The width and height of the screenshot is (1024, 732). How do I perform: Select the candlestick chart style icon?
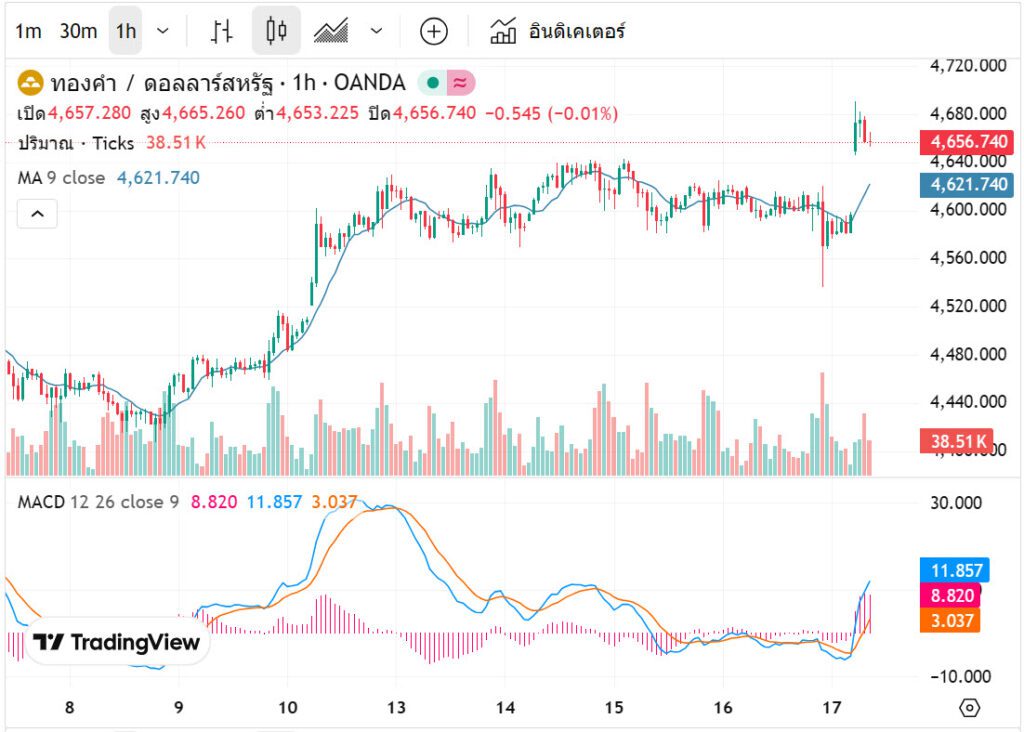(x=276, y=31)
